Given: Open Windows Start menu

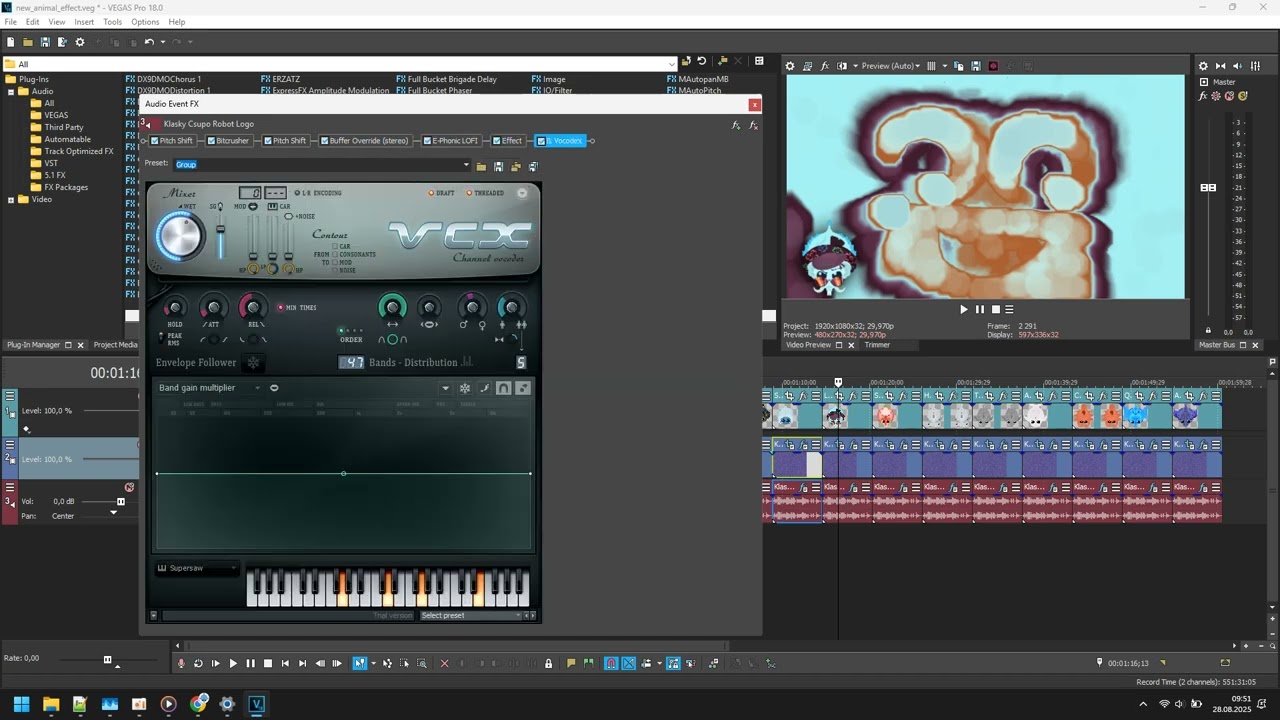Looking at the screenshot, I should (21, 704).
